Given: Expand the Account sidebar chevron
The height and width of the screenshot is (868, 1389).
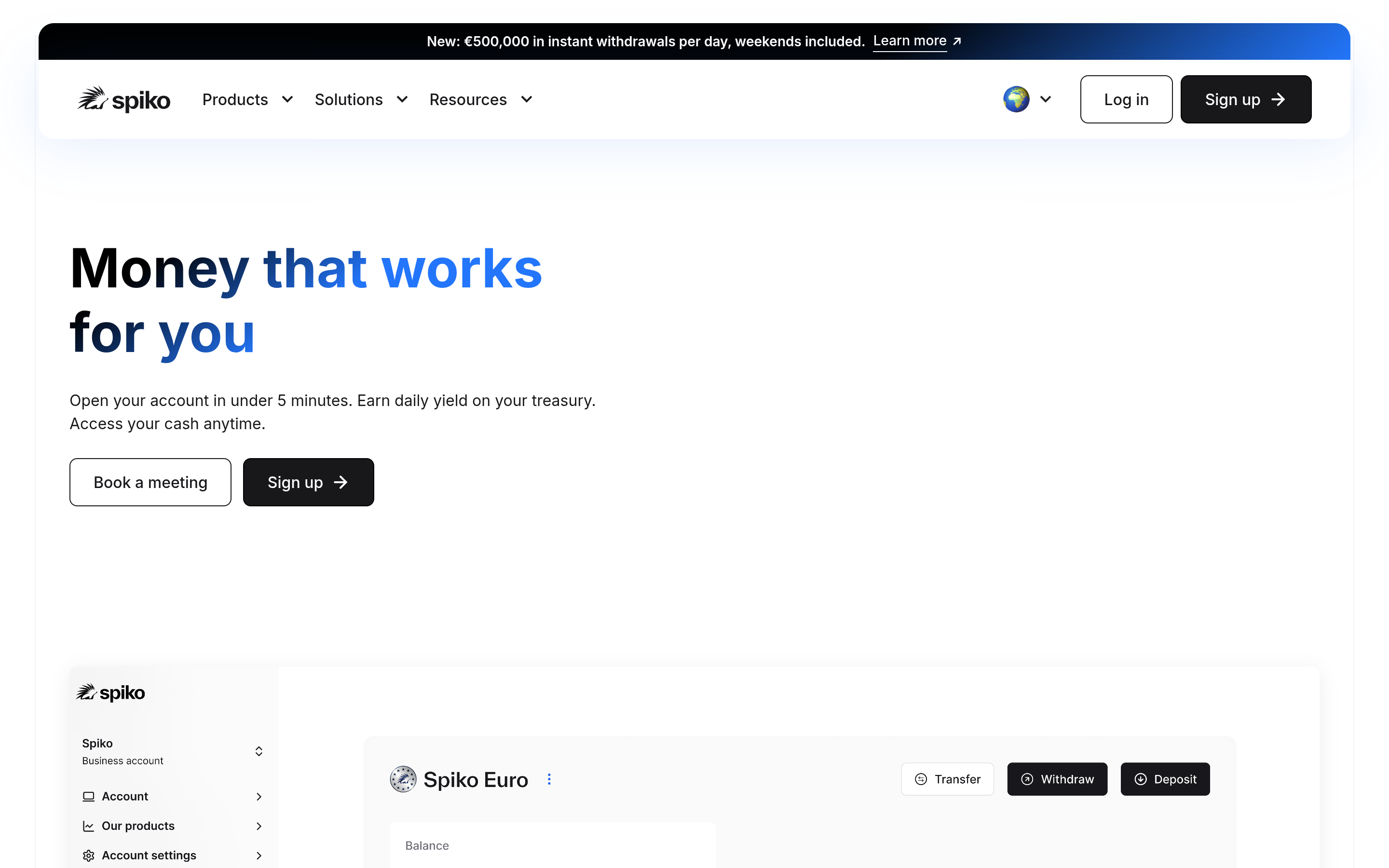Looking at the screenshot, I should pos(259,796).
